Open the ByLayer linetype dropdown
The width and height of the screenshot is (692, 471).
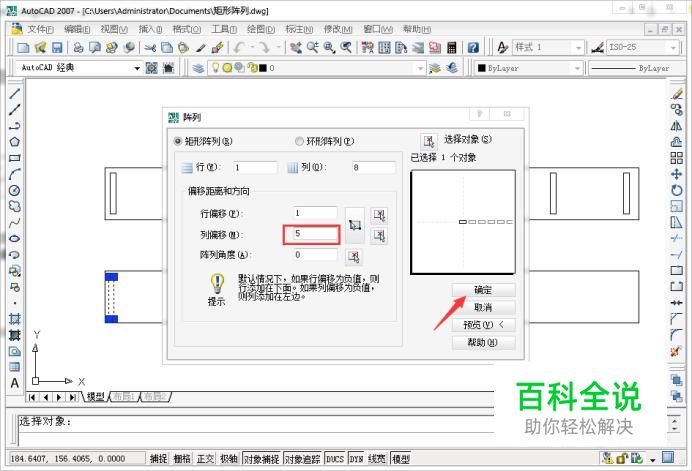[x=634, y=68]
